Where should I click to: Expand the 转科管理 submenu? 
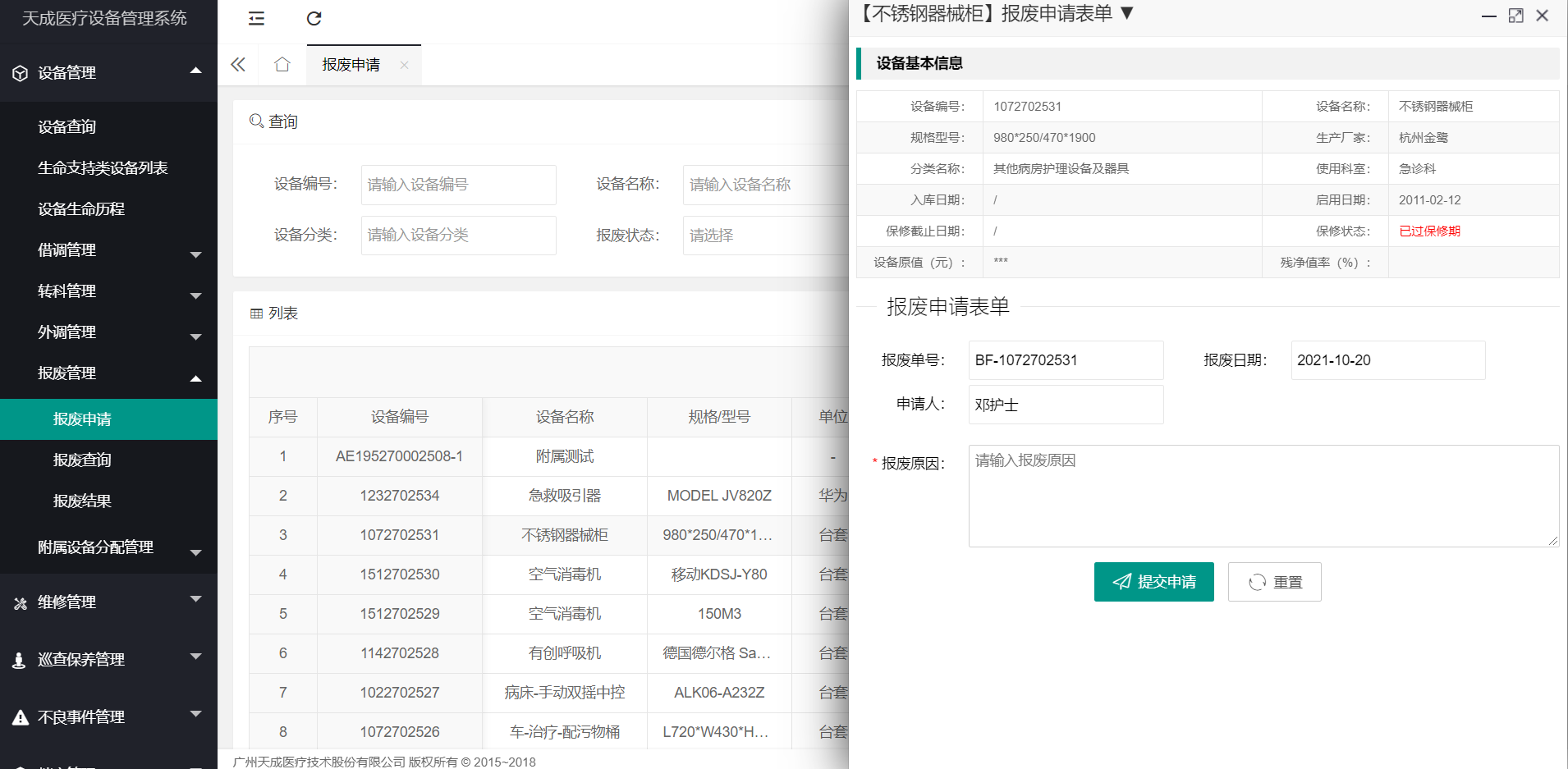(195, 295)
